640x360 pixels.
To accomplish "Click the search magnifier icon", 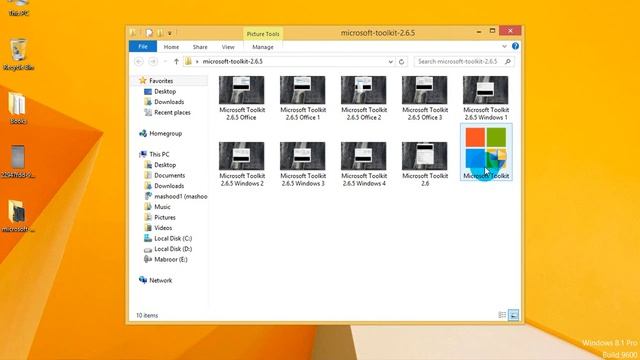I will click(508, 62).
